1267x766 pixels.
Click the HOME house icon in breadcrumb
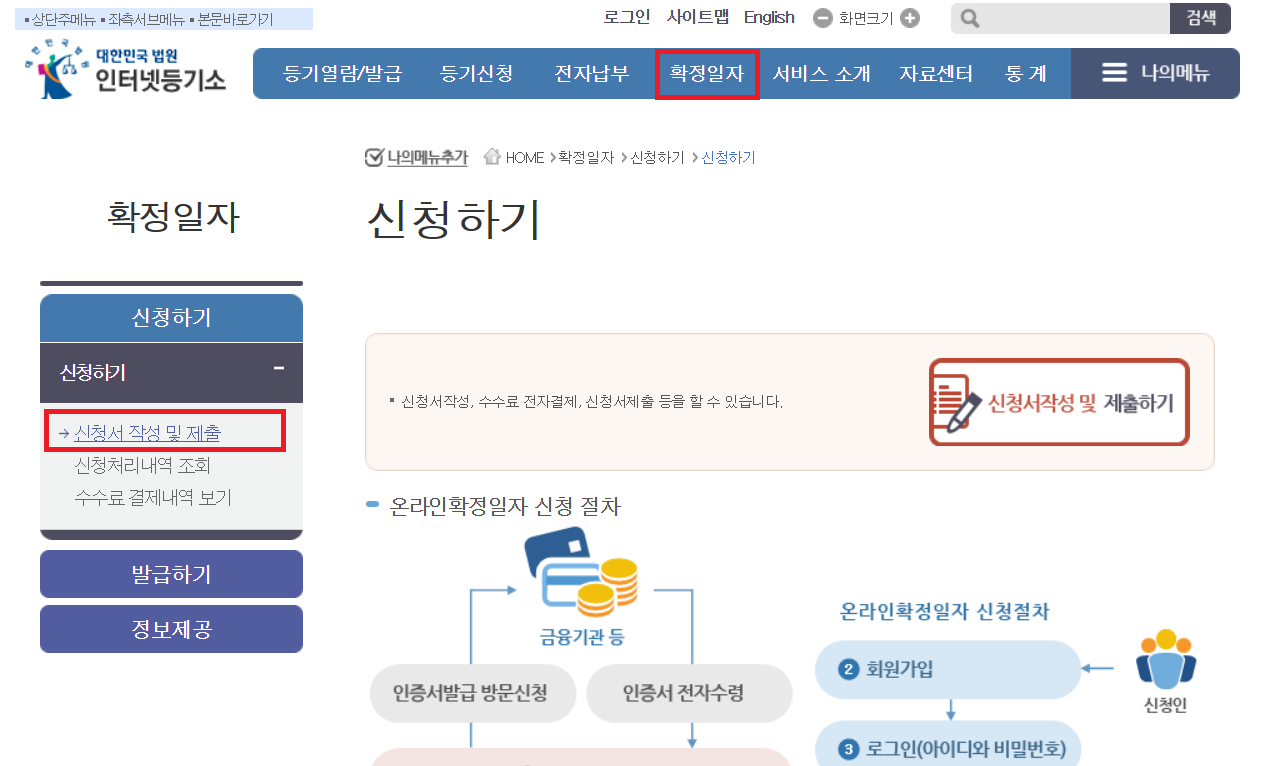point(492,157)
